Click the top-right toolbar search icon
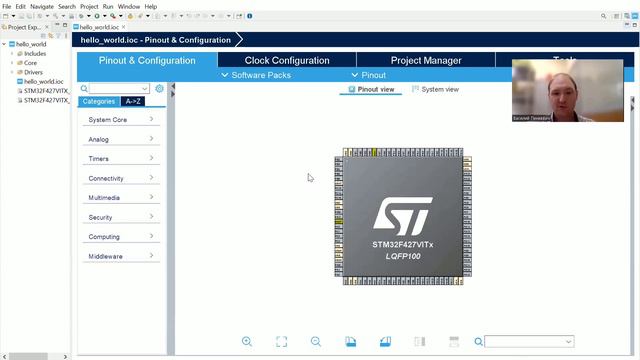The image size is (640, 360). (x=603, y=16)
